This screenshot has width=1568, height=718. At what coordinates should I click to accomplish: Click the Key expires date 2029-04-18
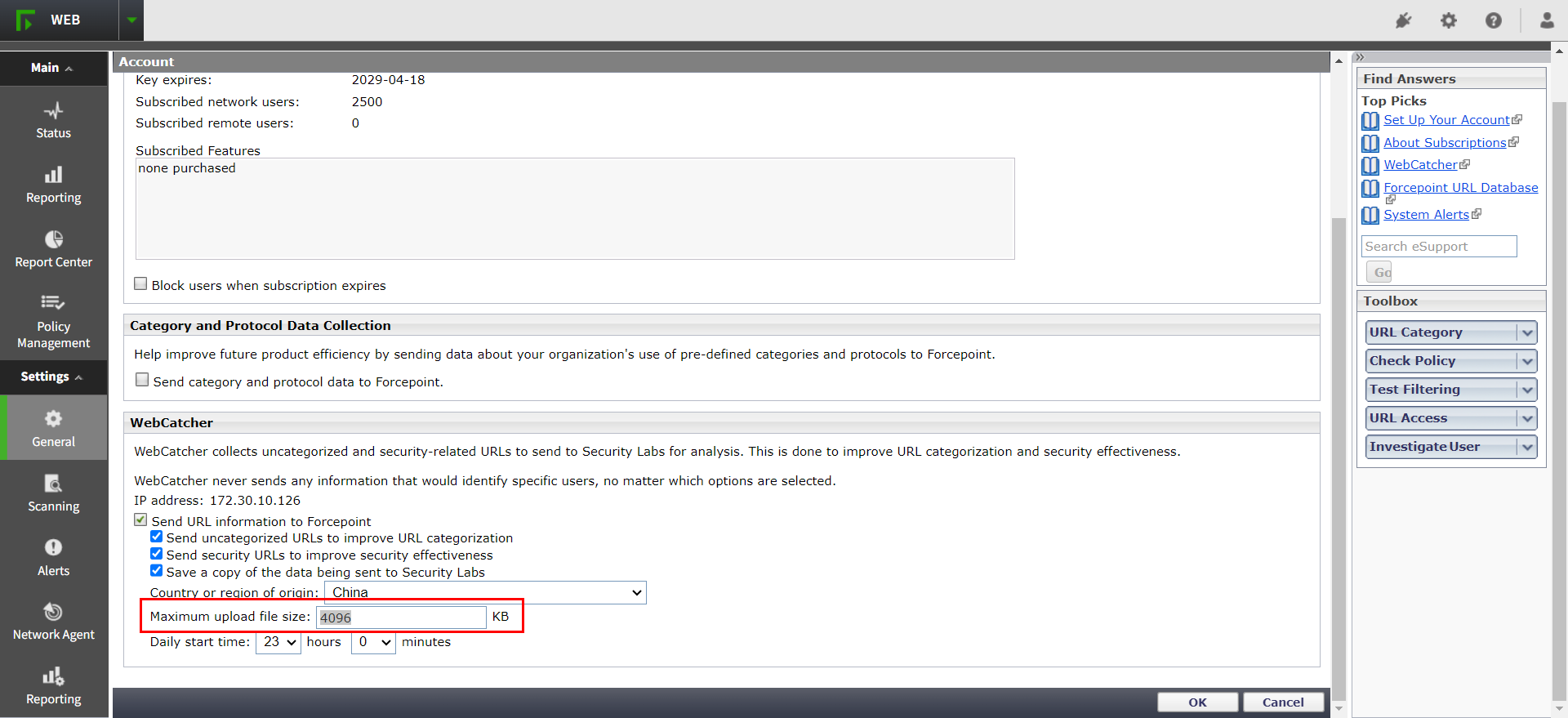pyautogui.click(x=389, y=80)
